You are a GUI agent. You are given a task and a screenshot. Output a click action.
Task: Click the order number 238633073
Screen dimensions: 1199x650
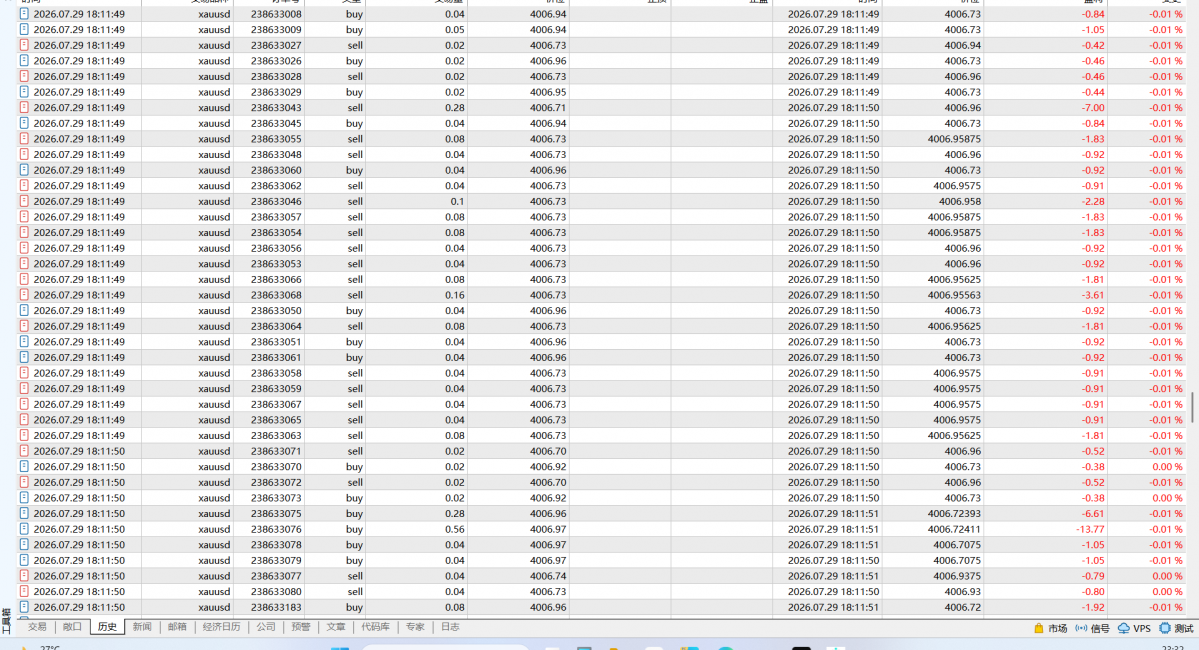point(276,498)
